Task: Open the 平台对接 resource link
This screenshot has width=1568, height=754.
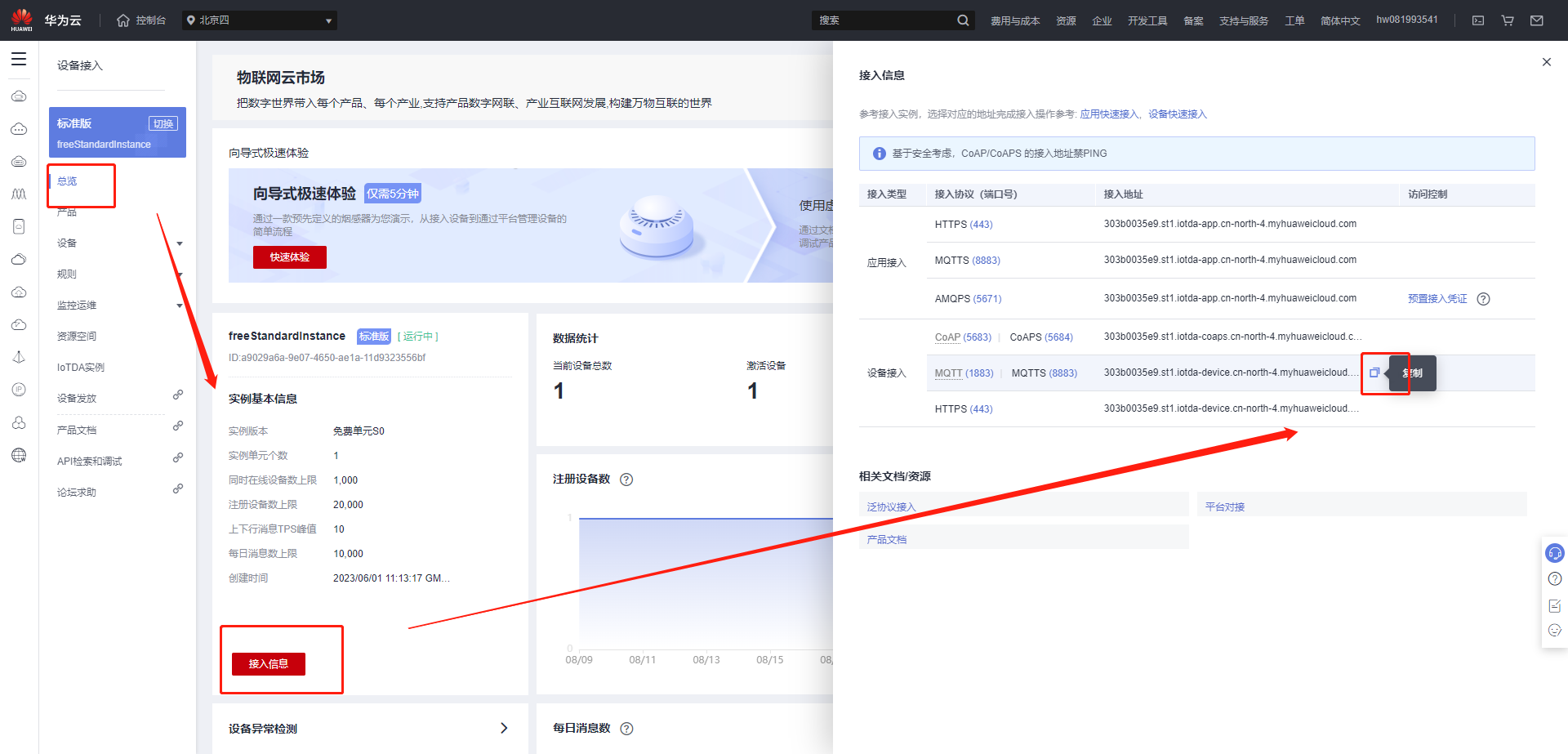Action: pyautogui.click(x=1225, y=507)
